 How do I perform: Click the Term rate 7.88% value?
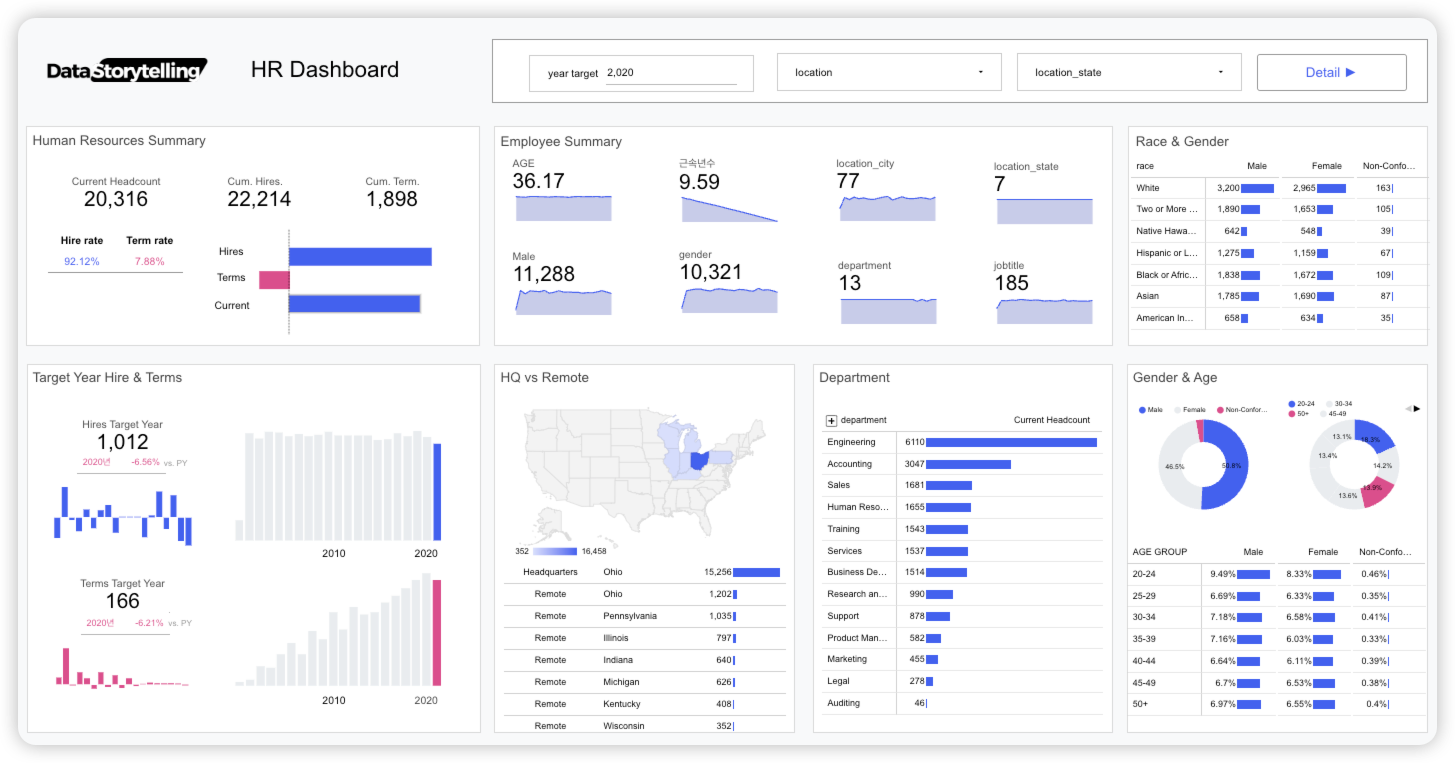coord(150,261)
